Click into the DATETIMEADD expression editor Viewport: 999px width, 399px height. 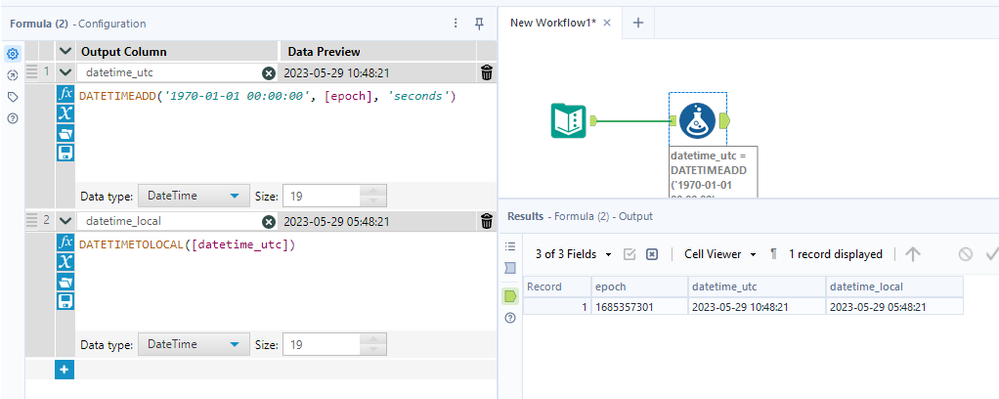coord(285,133)
